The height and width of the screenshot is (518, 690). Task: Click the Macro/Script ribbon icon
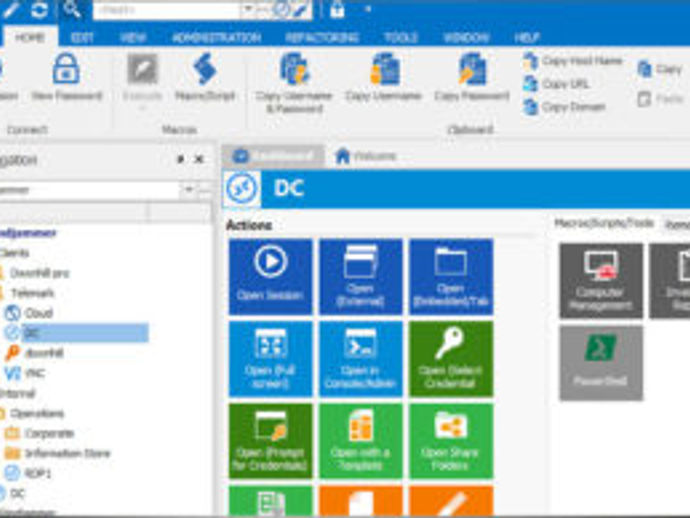coord(205,69)
